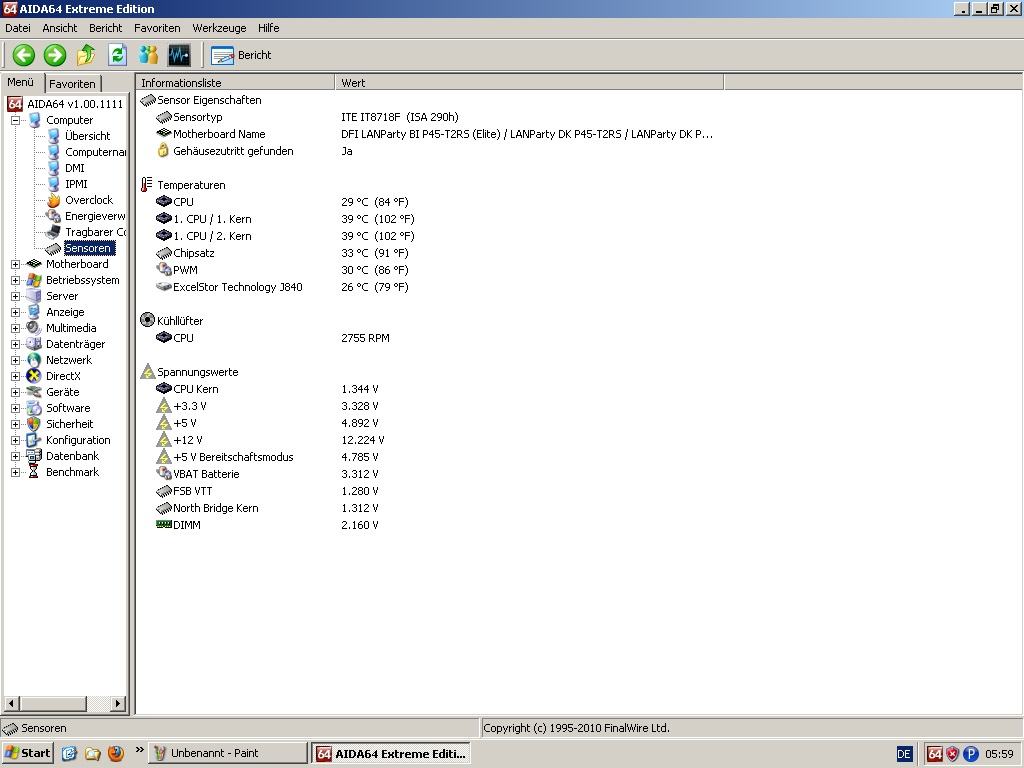Image resolution: width=1024 pixels, height=768 pixels.
Task: Open the Datei menu
Action: 18,28
